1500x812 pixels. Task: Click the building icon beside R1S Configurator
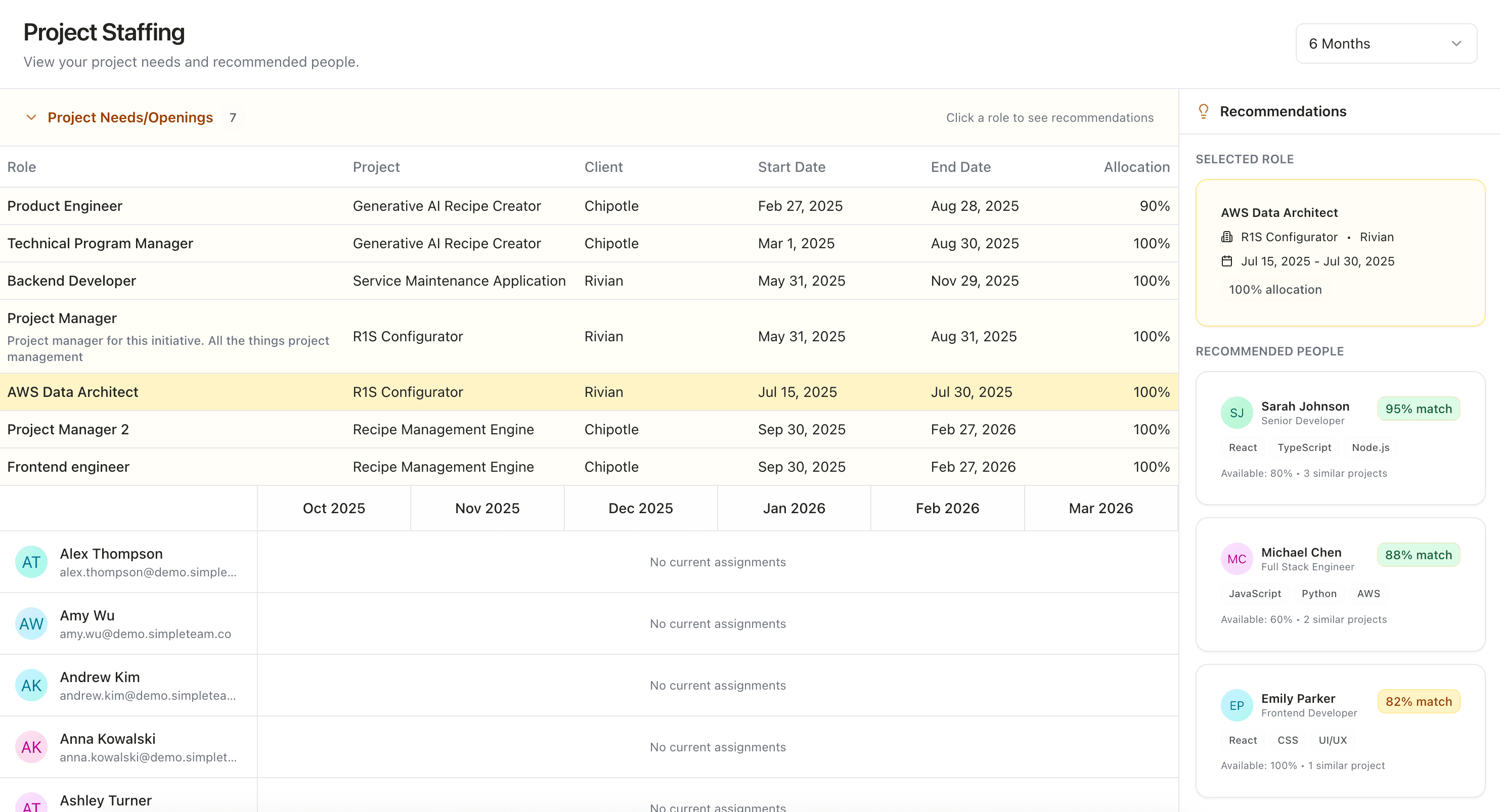click(1226, 237)
